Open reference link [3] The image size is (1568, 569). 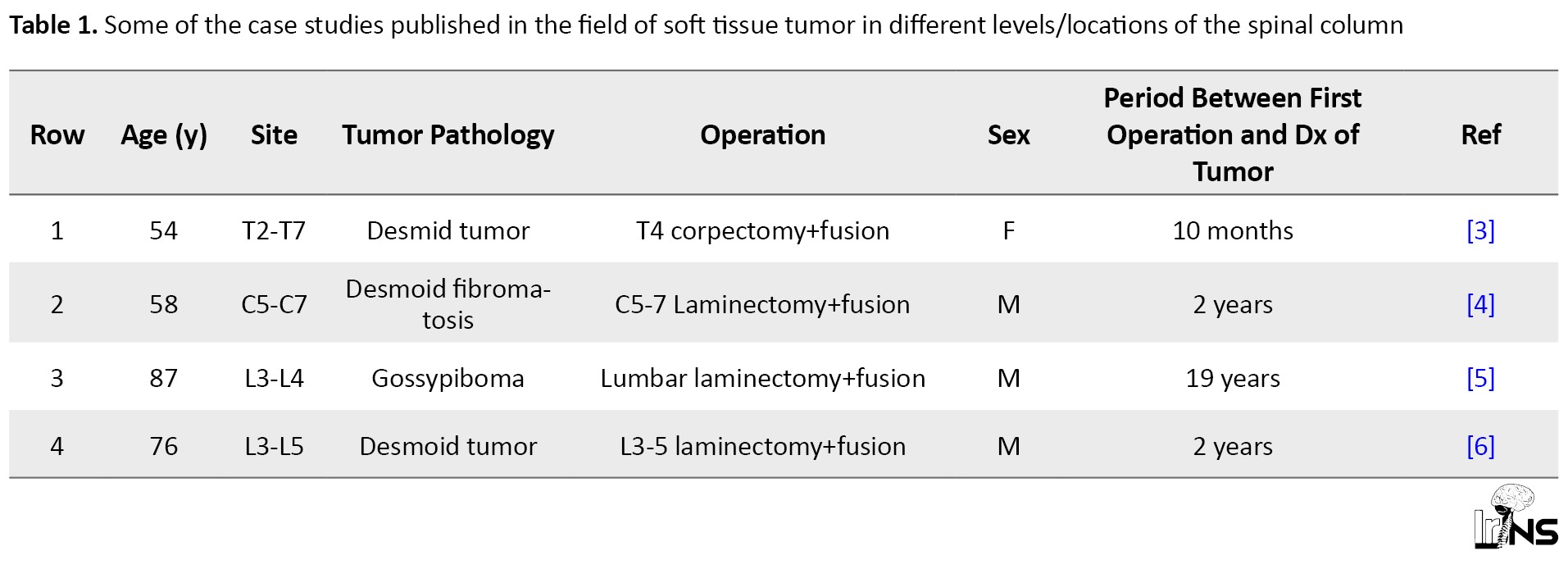1479,230
